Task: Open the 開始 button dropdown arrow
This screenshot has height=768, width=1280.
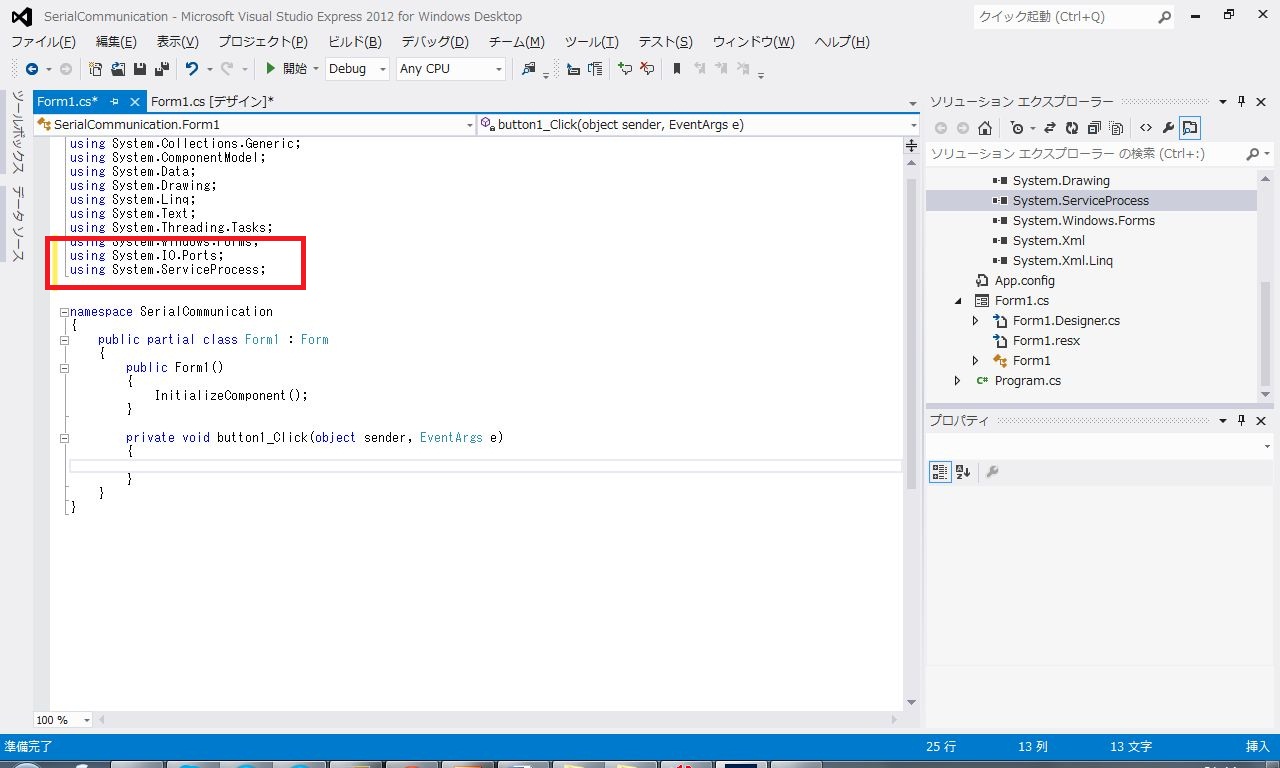Action: click(x=316, y=69)
